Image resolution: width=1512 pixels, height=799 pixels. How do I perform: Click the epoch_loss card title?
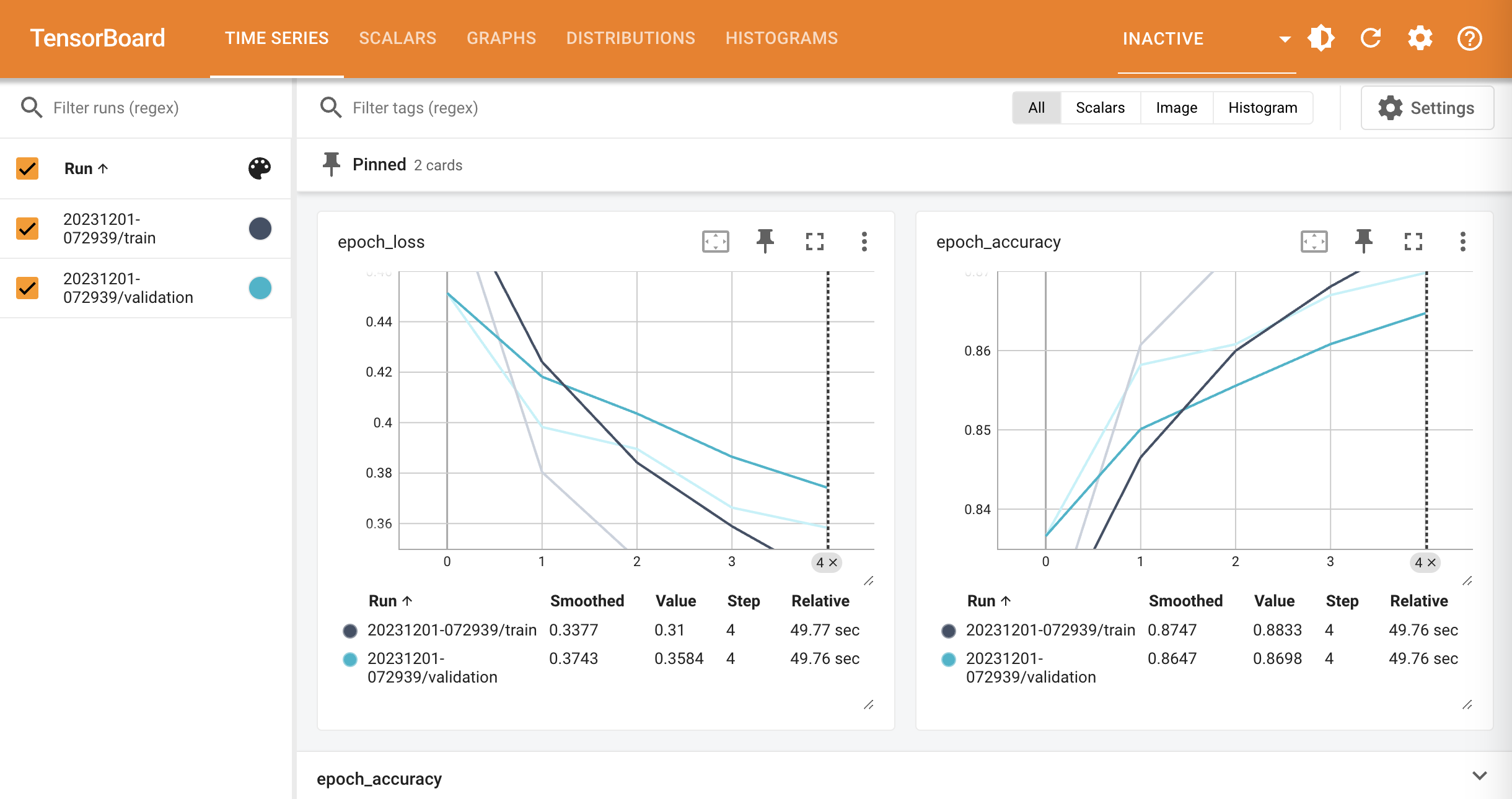381,242
